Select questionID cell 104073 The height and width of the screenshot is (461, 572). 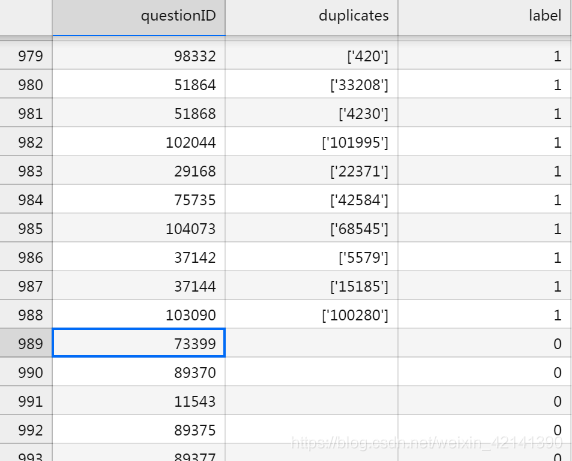click(139, 228)
